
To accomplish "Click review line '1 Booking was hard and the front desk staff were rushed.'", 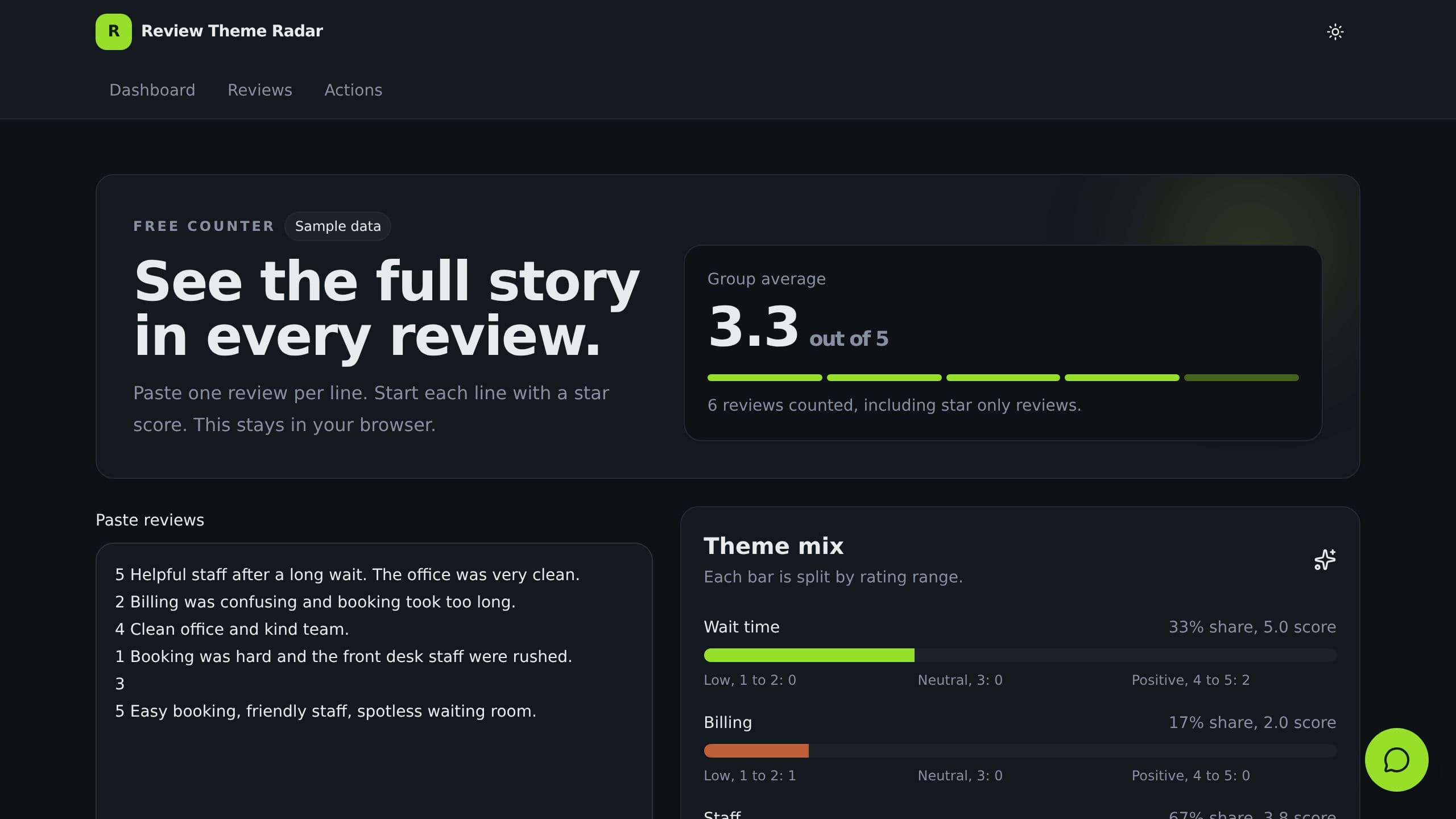I will tap(344, 656).
